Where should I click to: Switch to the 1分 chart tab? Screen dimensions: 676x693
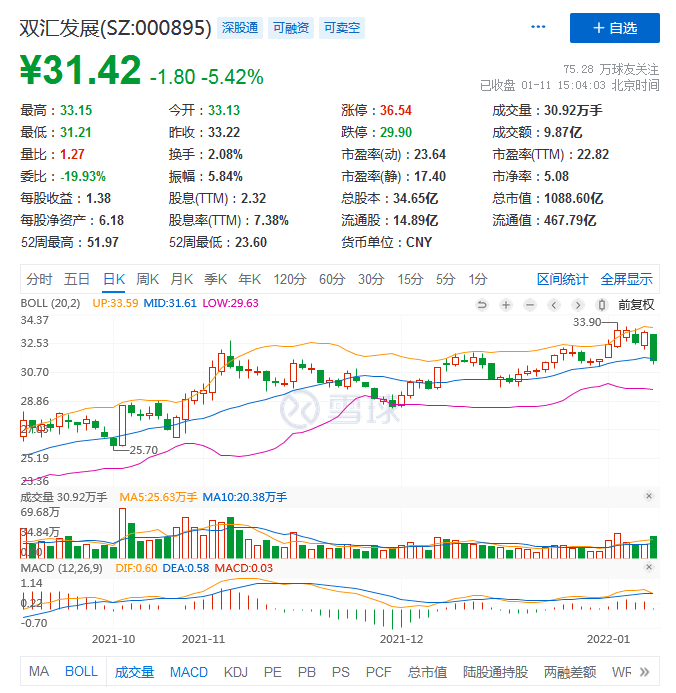click(x=478, y=279)
